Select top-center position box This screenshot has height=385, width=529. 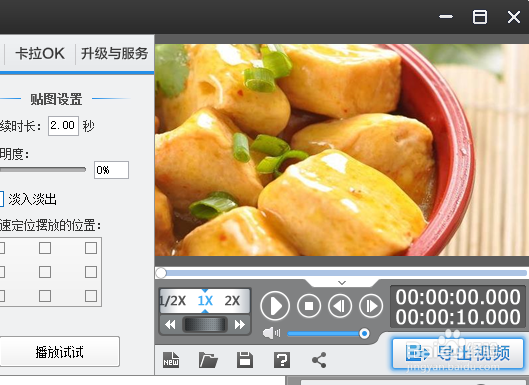tap(45, 248)
